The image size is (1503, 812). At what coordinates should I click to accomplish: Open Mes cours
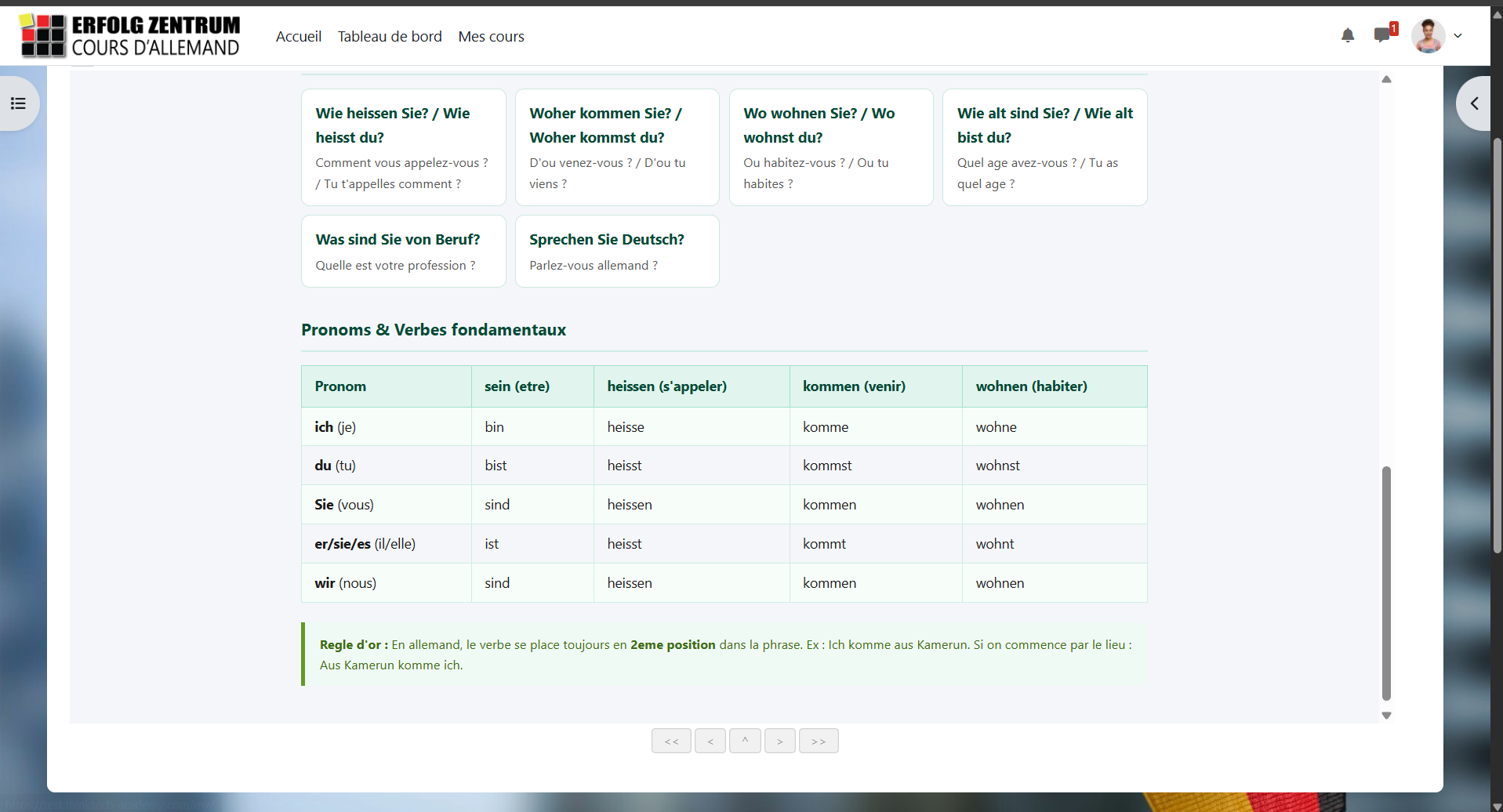[491, 36]
